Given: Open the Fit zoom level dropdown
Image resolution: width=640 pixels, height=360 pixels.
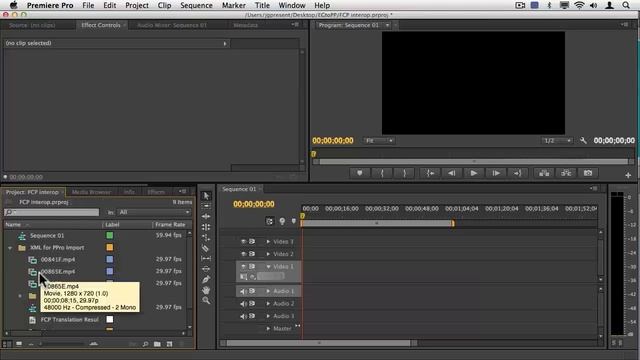Looking at the screenshot, I should click(378, 140).
